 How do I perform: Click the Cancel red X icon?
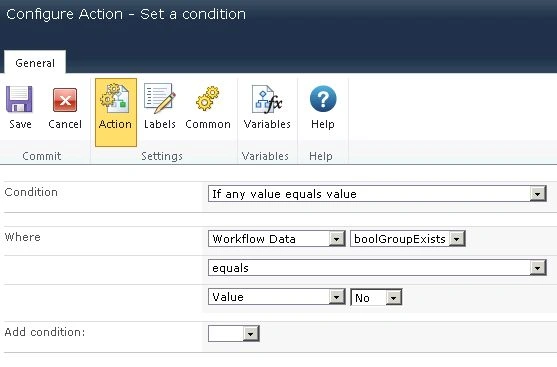65,100
